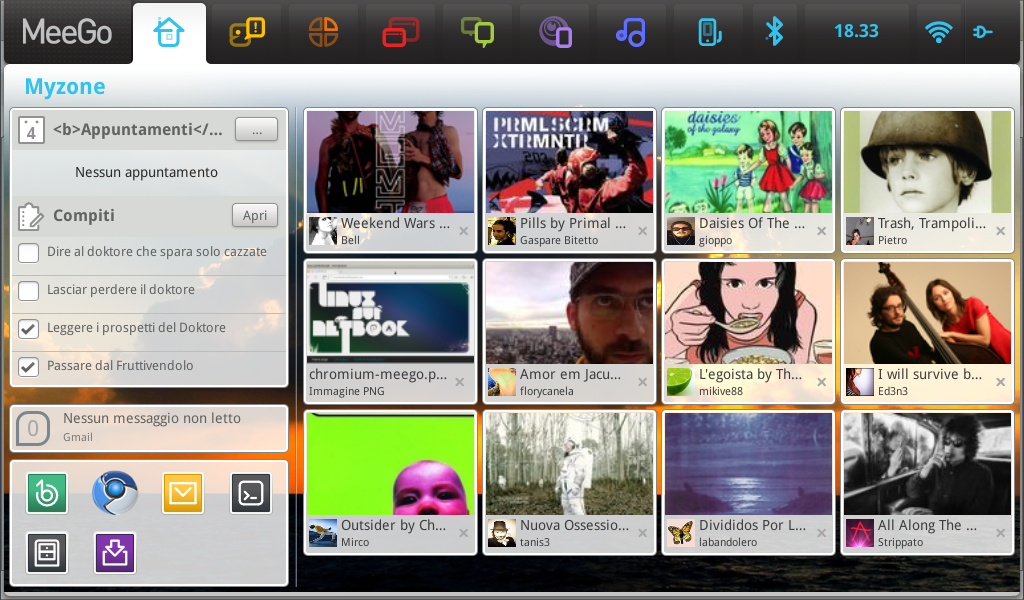Launch the Chromium browser icon
This screenshot has height=600, width=1024.
point(115,492)
